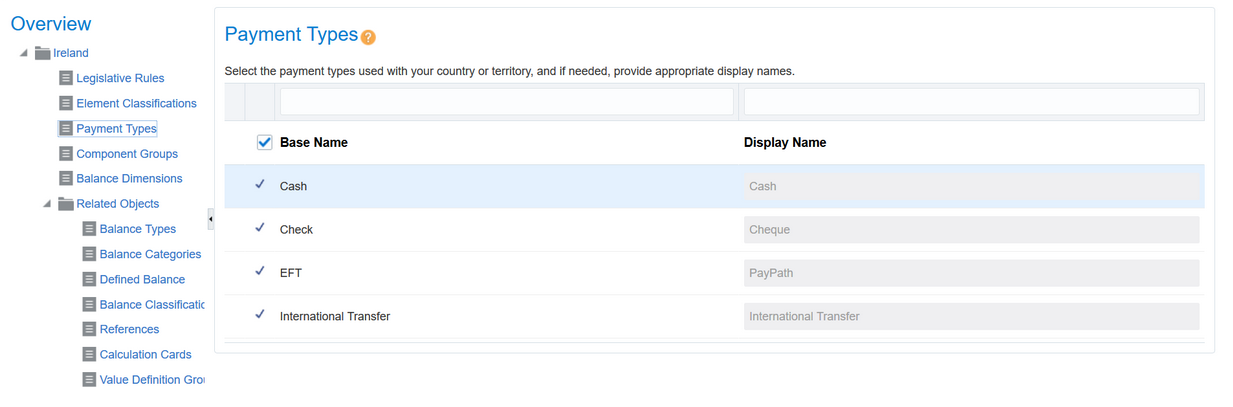Viewport: 1233px width, 407px height.
Task: Toggle the checkmark for the Check row
Action: pos(260,228)
